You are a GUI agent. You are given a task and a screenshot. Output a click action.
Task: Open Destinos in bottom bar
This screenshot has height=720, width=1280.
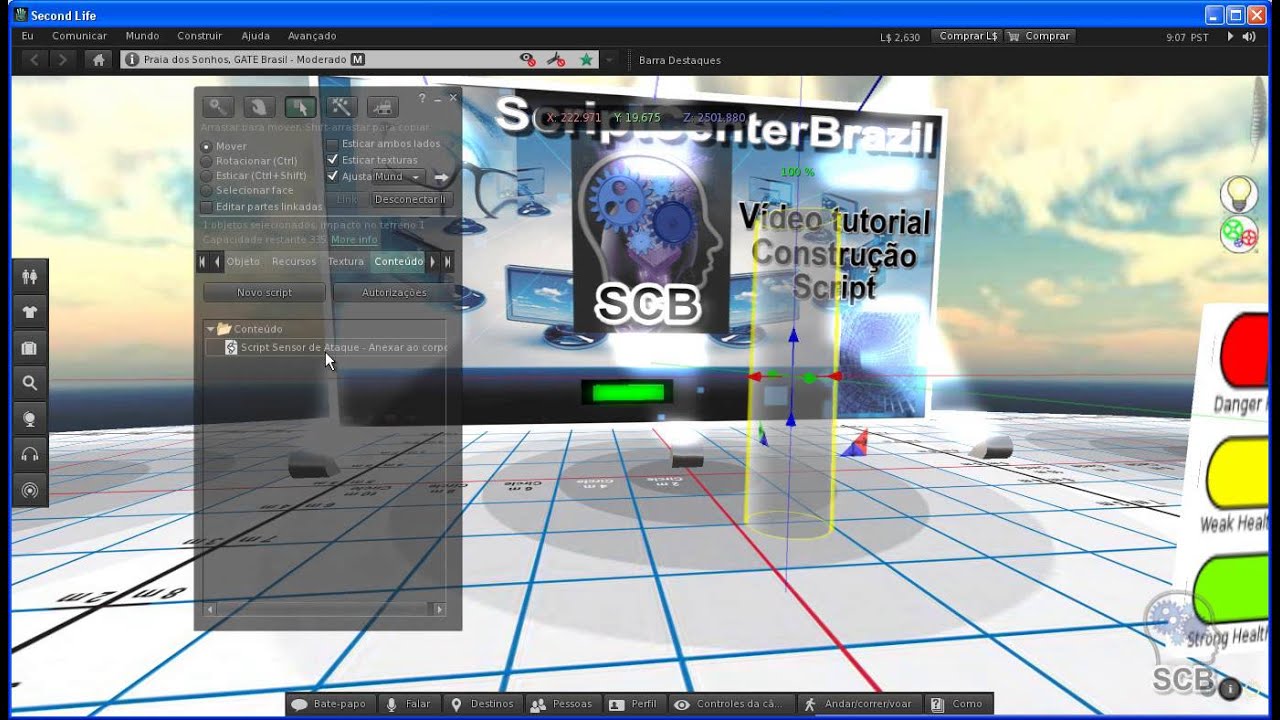point(482,704)
